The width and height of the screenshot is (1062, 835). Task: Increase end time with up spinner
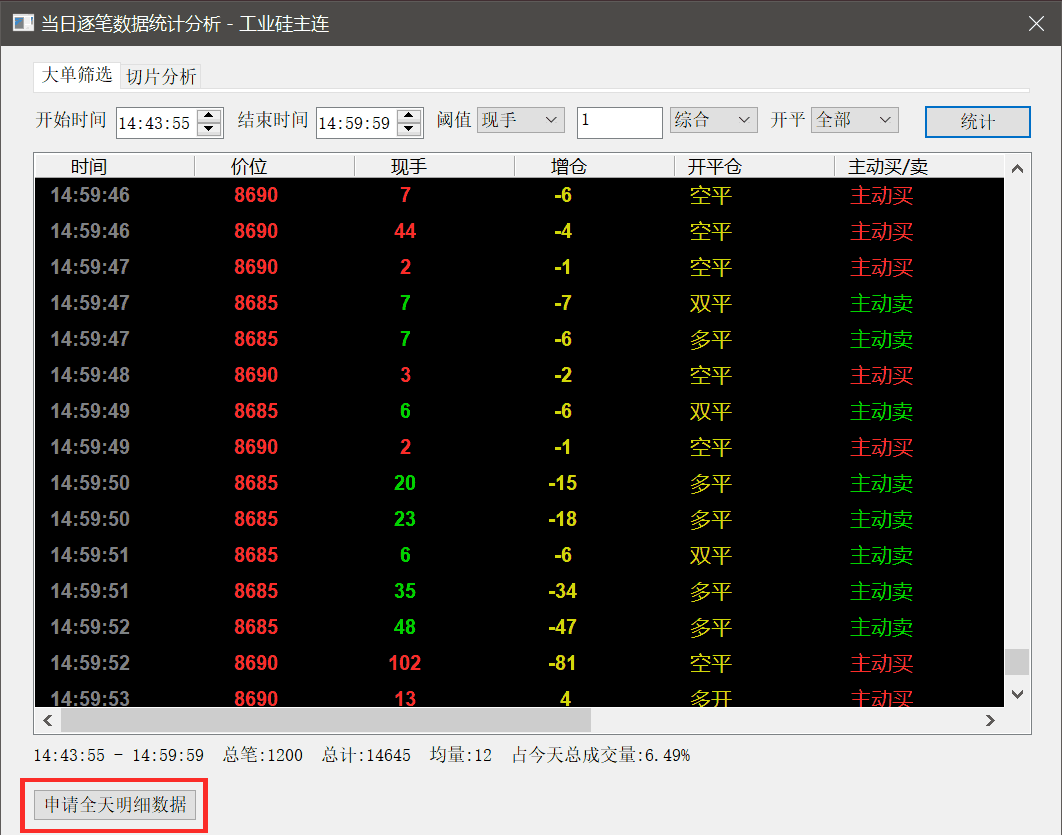click(x=409, y=116)
